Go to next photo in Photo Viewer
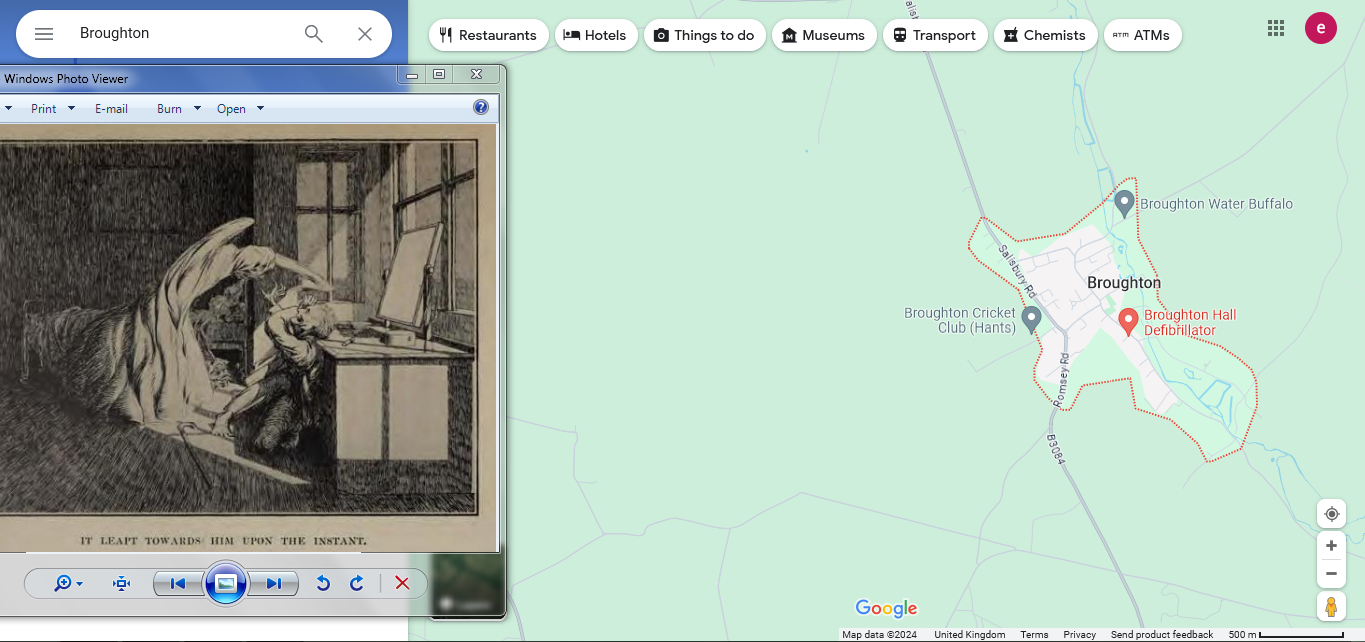1365x642 pixels. (274, 583)
